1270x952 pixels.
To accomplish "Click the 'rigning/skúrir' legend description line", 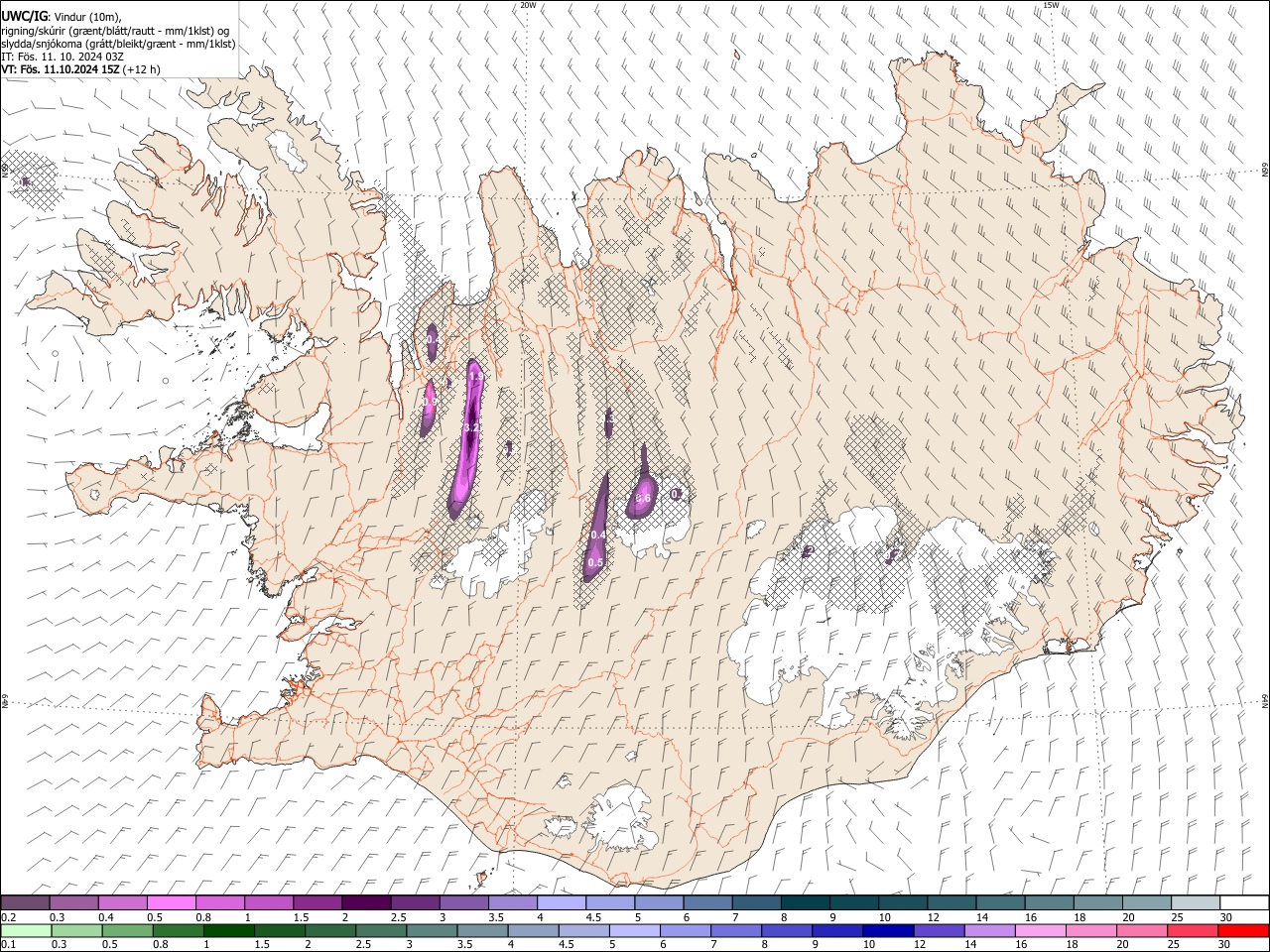I will tap(115, 30).
